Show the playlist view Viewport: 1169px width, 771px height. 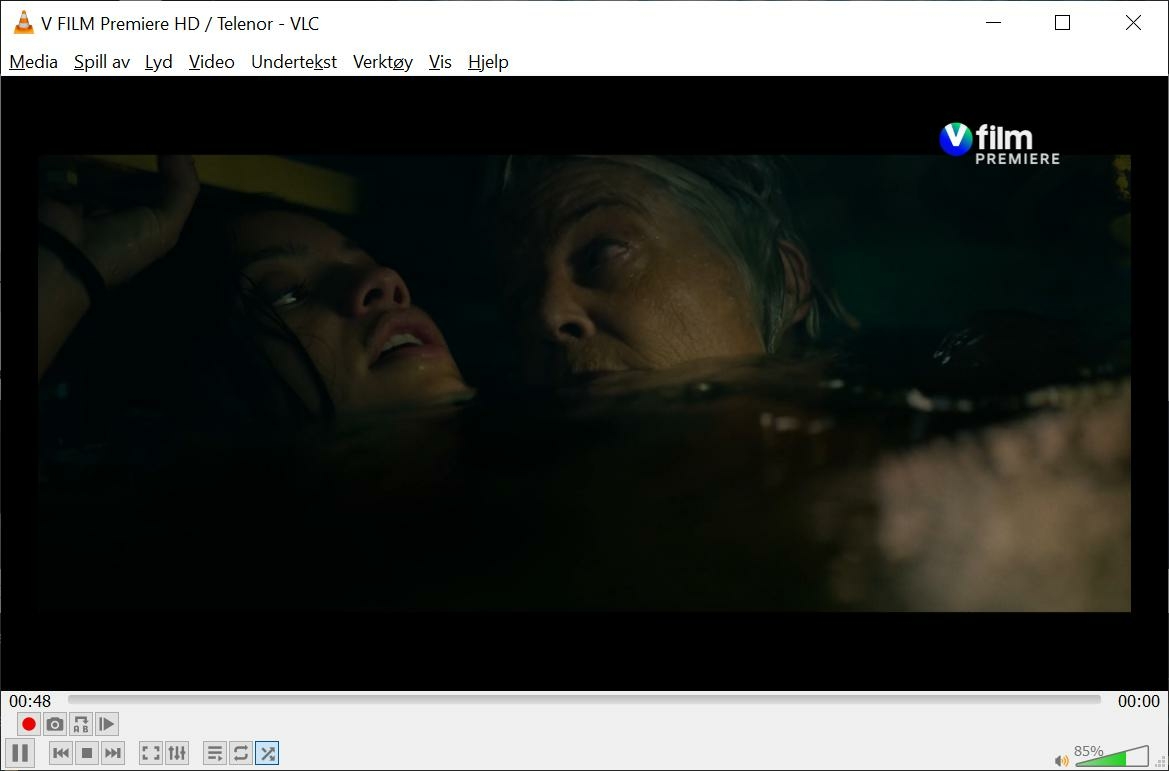(215, 753)
